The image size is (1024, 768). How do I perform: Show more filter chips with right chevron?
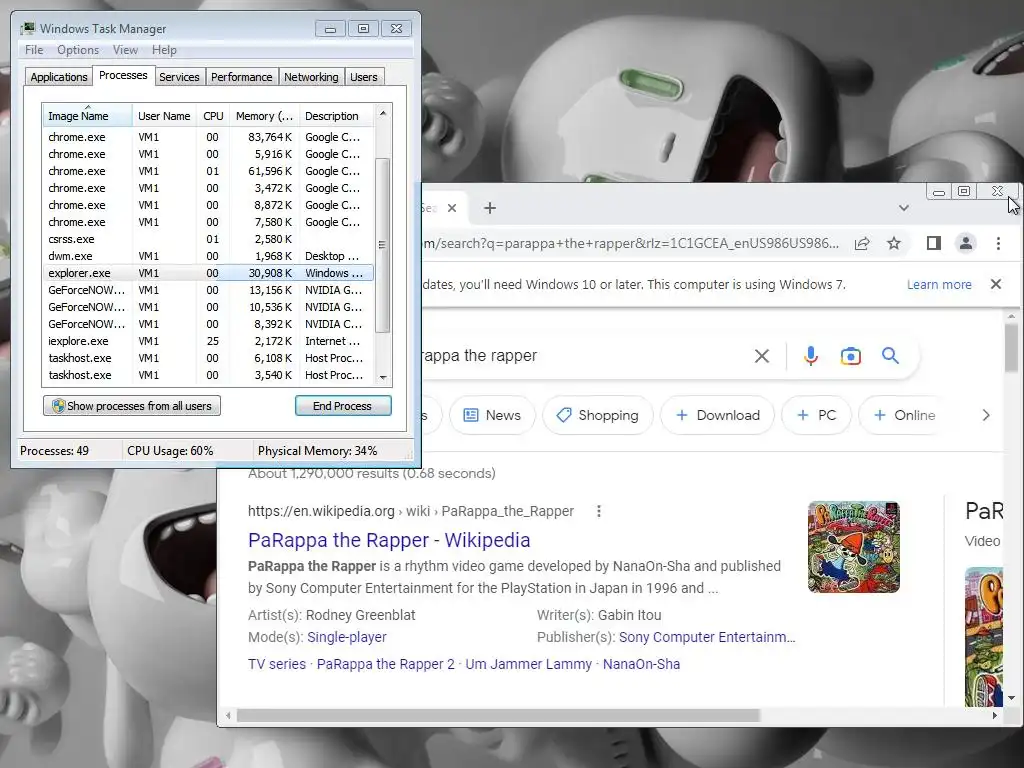coord(986,415)
